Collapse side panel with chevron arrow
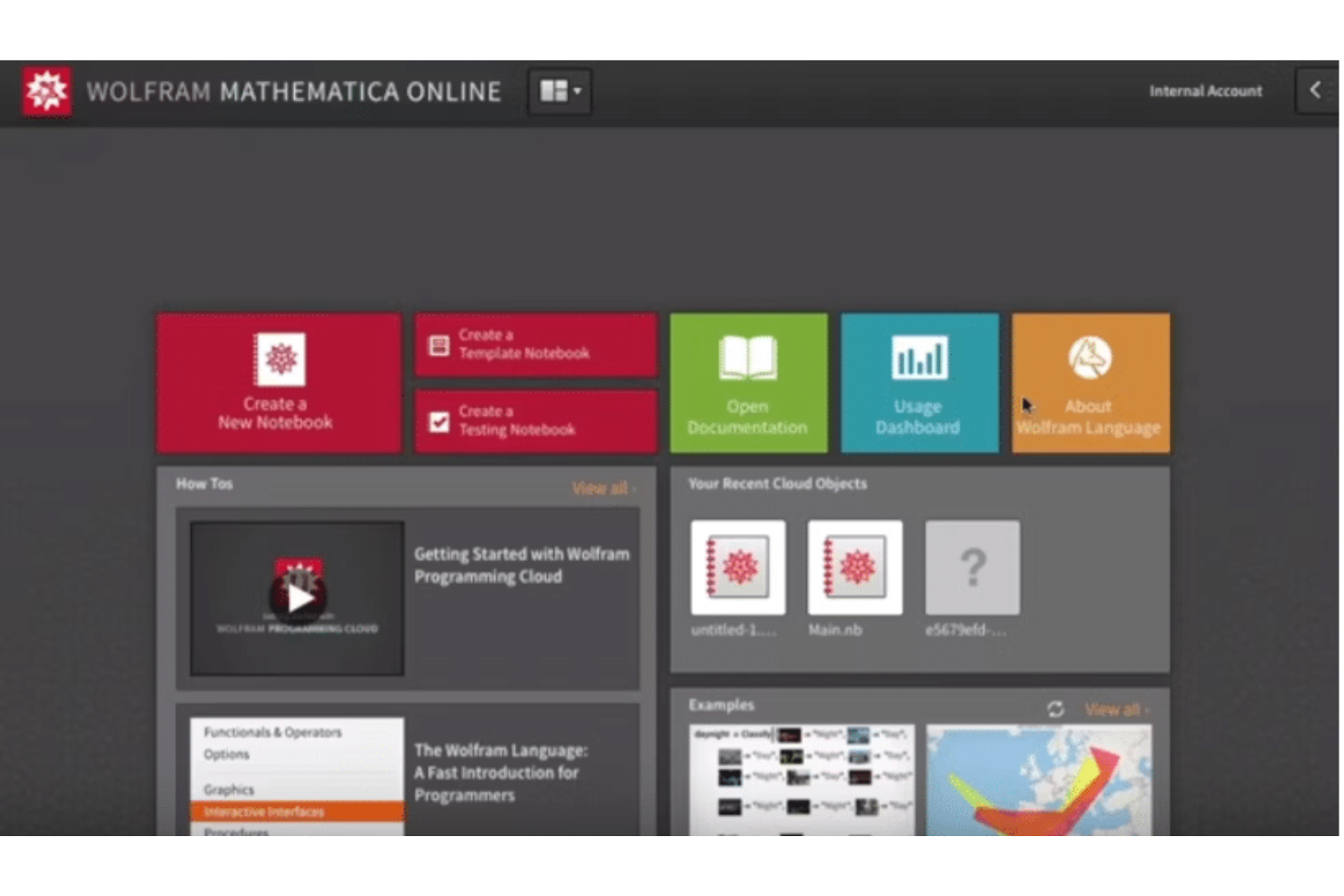Viewport: 1344px width, 896px height. click(1315, 91)
